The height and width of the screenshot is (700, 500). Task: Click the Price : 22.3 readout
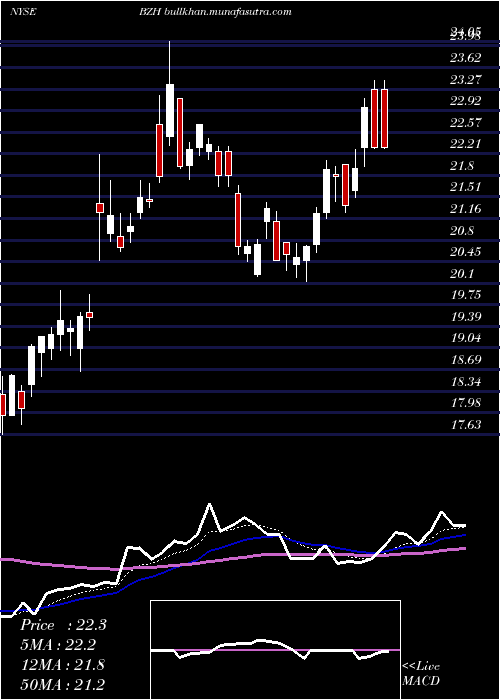pos(63,625)
